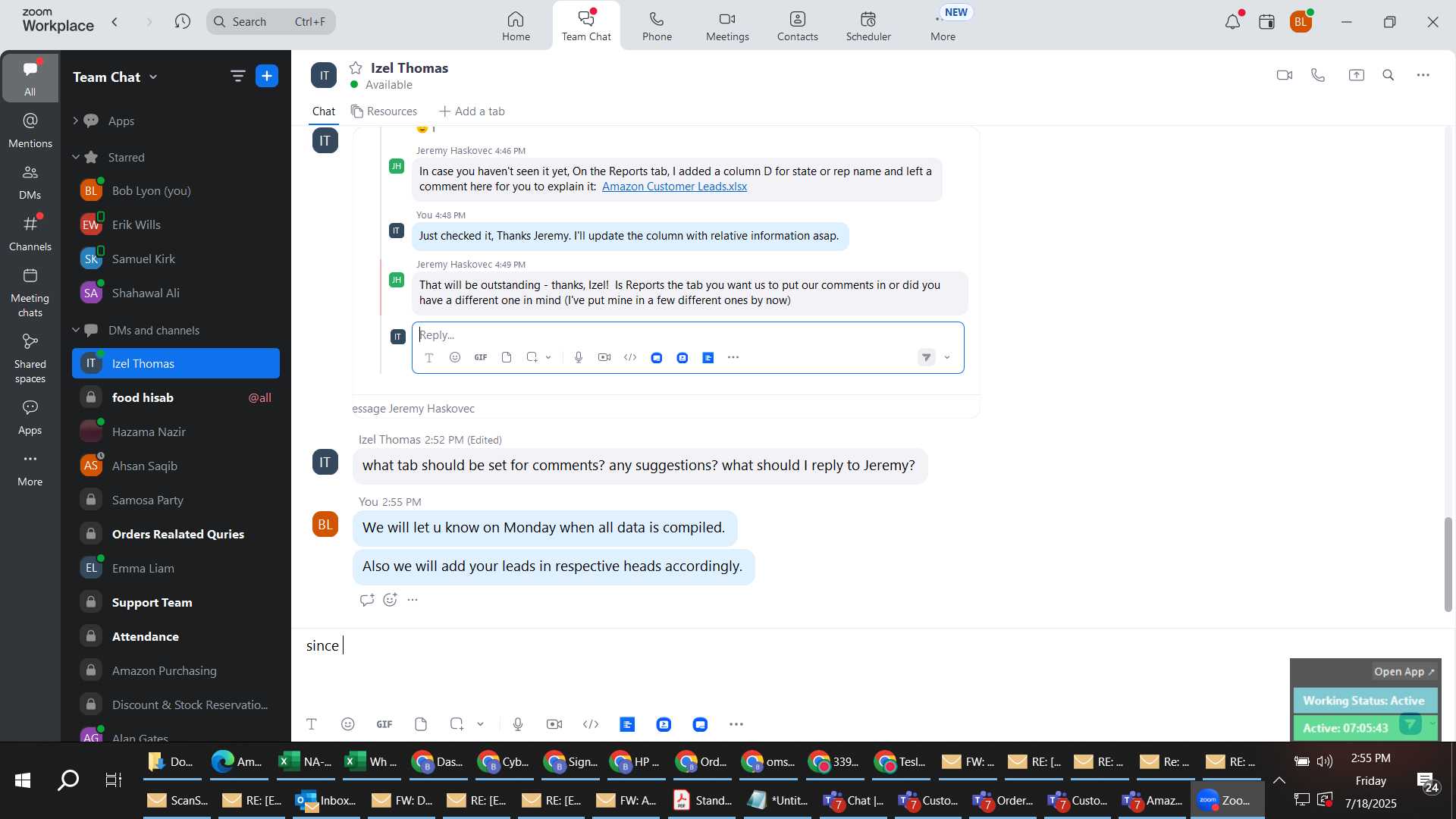Viewport: 1456px width, 819px height.
Task: Open Amazon Customer Leads.xlsx link
Action: pos(674,187)
